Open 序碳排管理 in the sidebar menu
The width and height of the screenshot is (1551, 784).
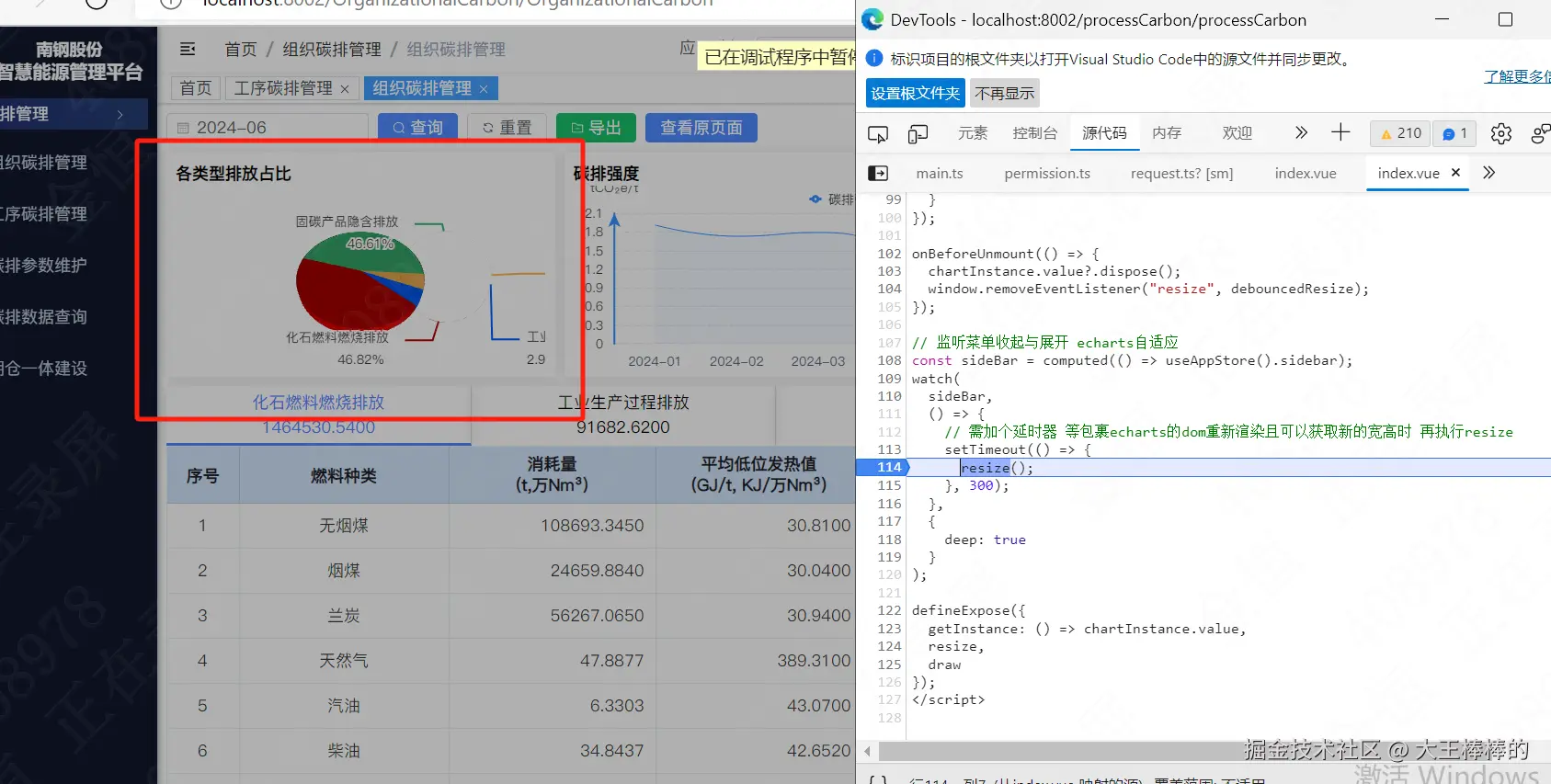coord(44,214)
